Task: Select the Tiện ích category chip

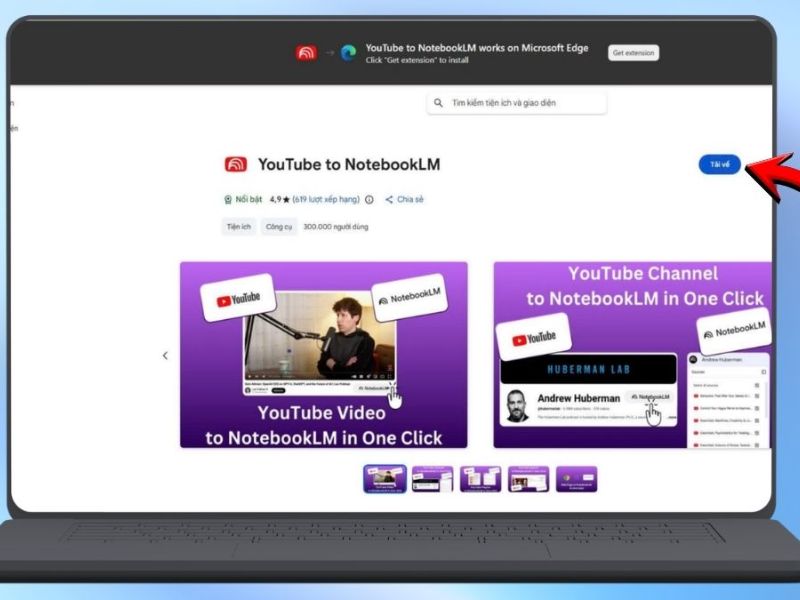Action: pos(239,227)
